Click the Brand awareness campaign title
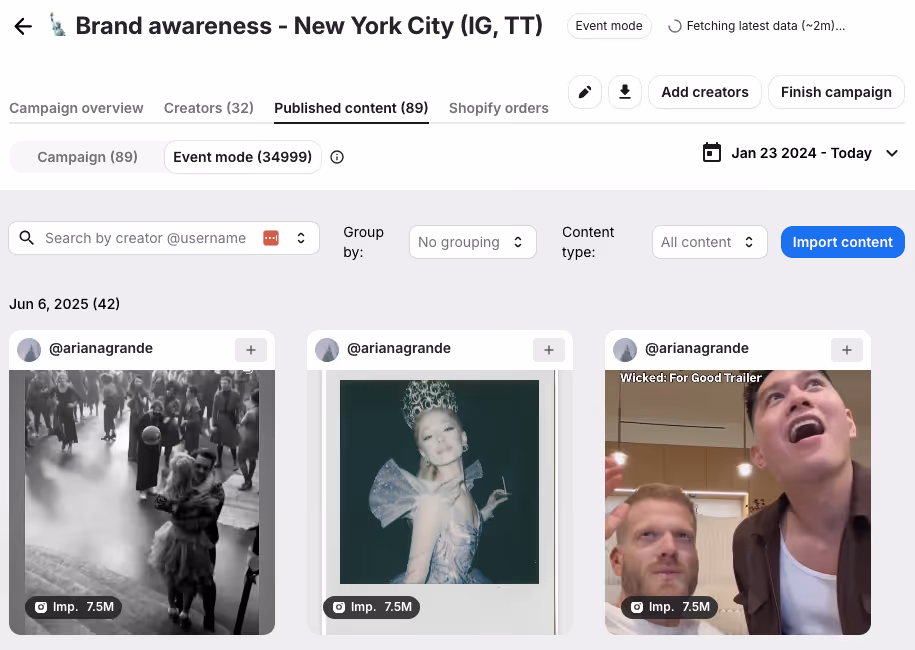Image resolution: width=915 pixels, height=650 pixels. click(x=309, y=26)
